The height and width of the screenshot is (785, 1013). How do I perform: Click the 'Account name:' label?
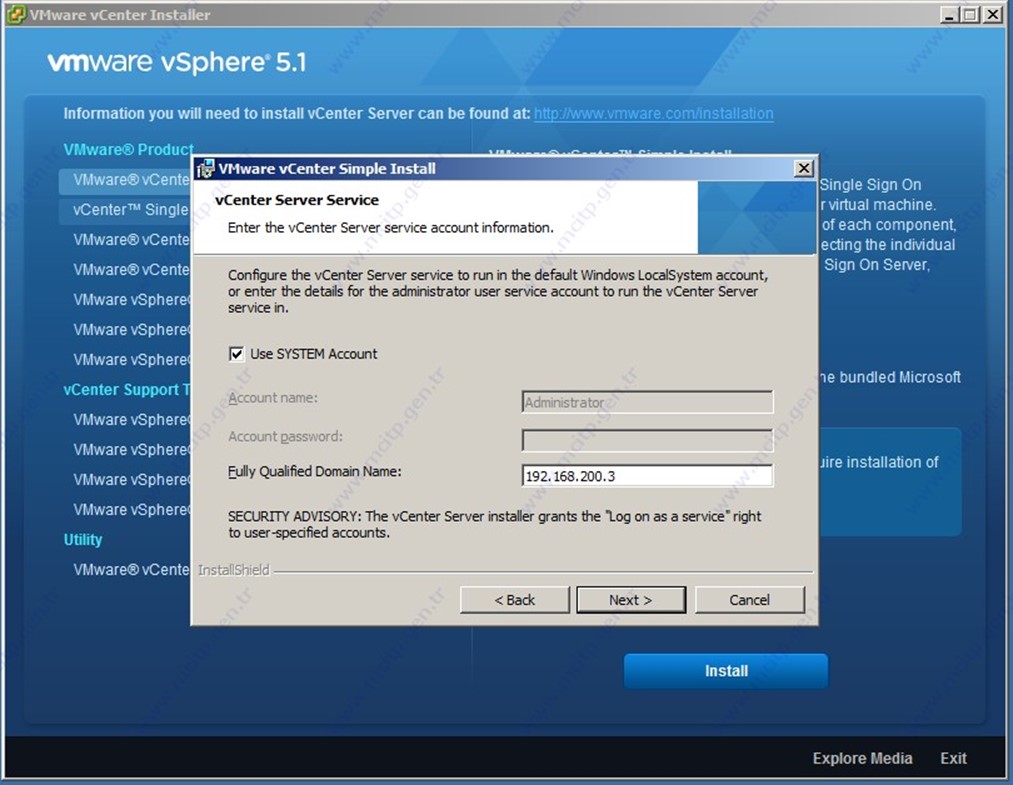pyautogui.click(x=273, y=397)
